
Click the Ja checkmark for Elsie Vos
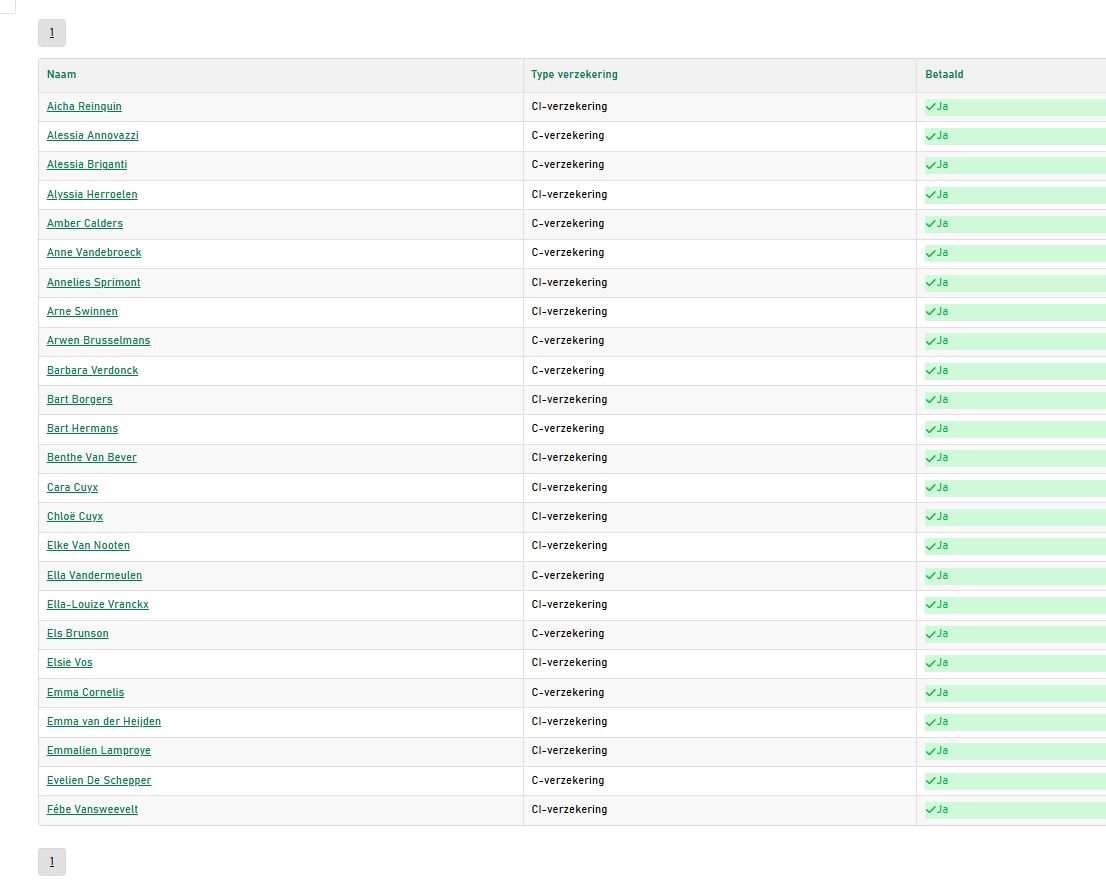931,662
